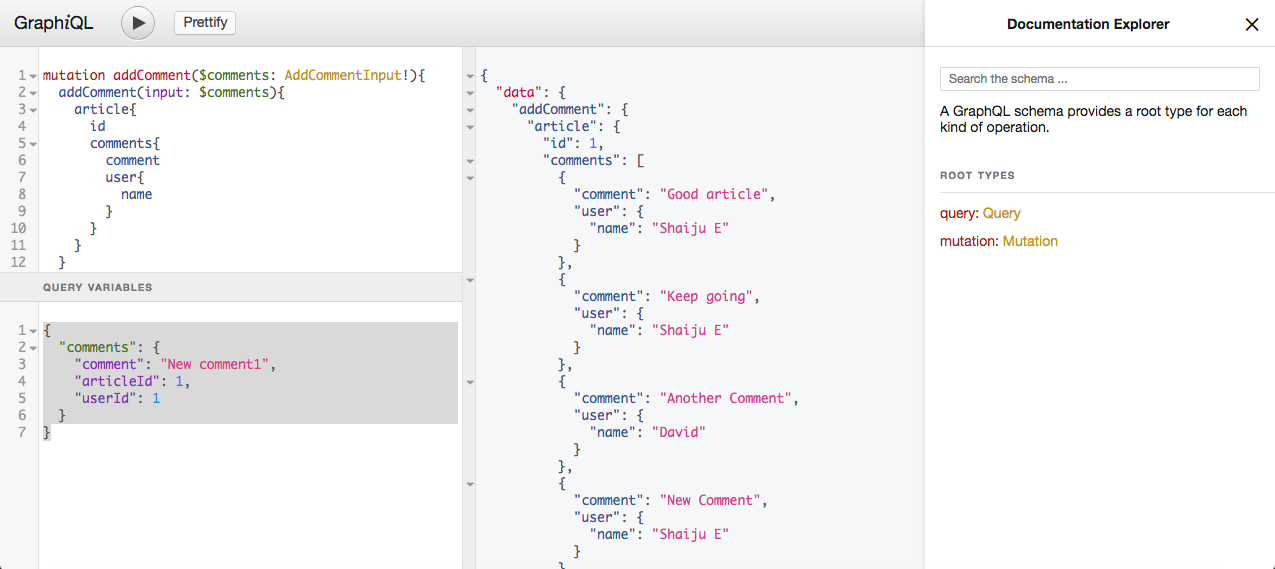Fold the comments{ block in query editor
The image size is (1275, 569).
click(33, 144)
